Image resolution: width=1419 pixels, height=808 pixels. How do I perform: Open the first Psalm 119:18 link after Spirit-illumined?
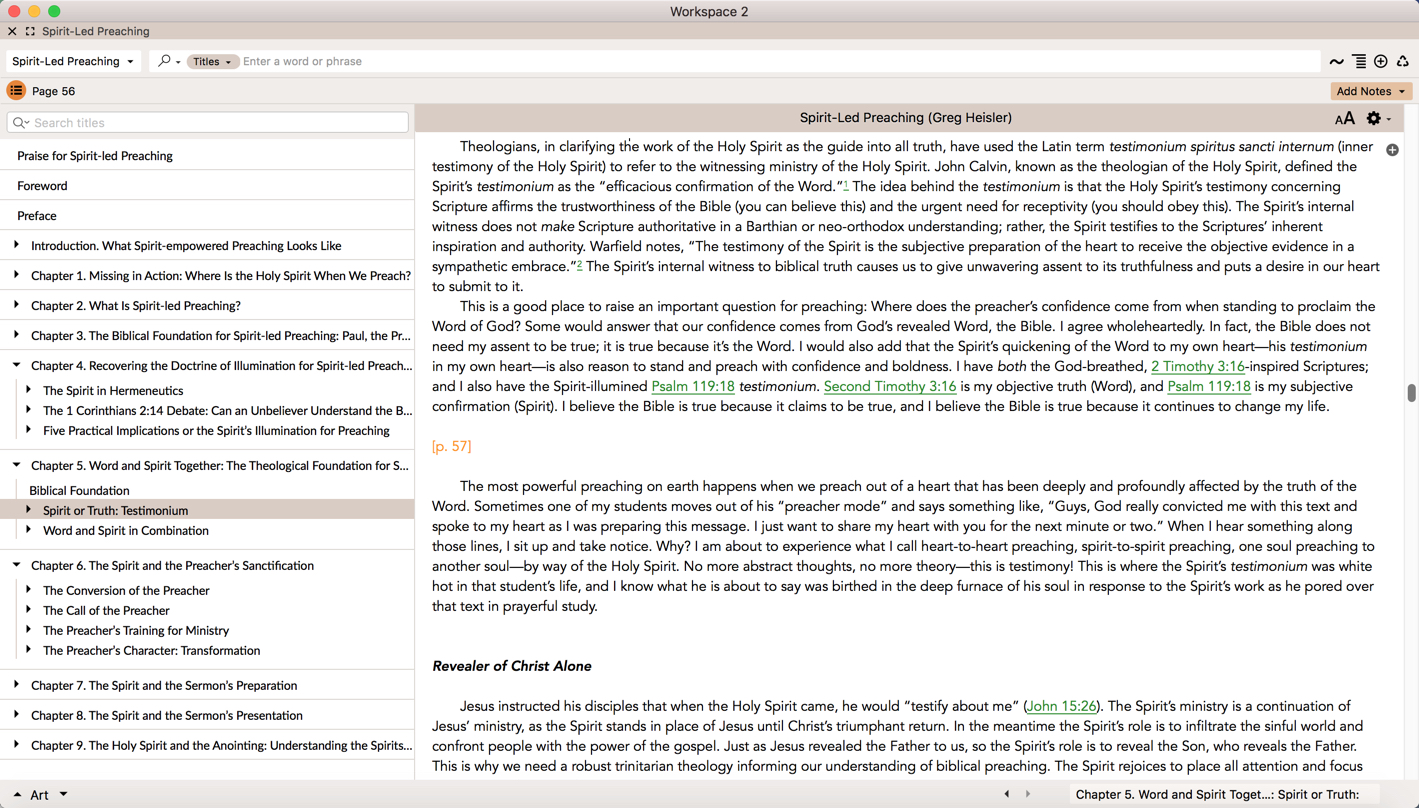pos(693,387)
